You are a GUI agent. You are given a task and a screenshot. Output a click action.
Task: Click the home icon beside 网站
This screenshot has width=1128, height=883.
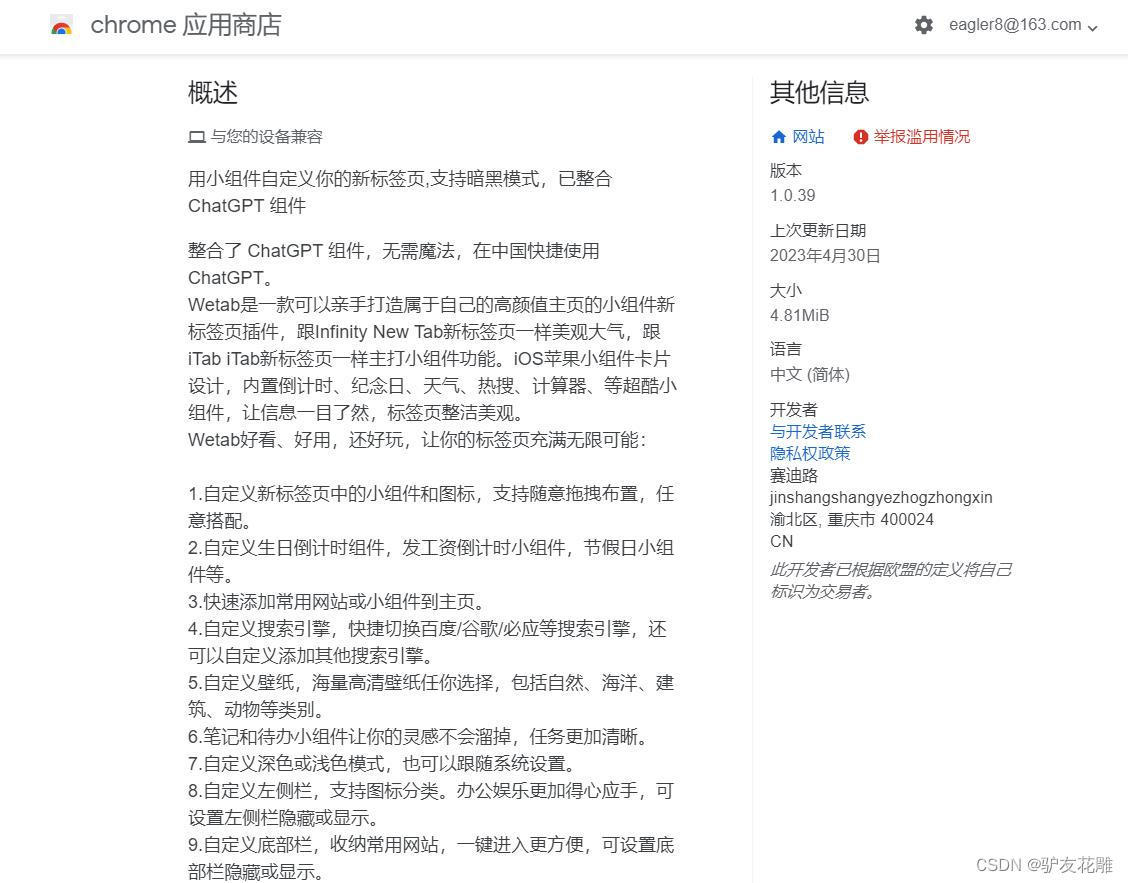(778, 137)
